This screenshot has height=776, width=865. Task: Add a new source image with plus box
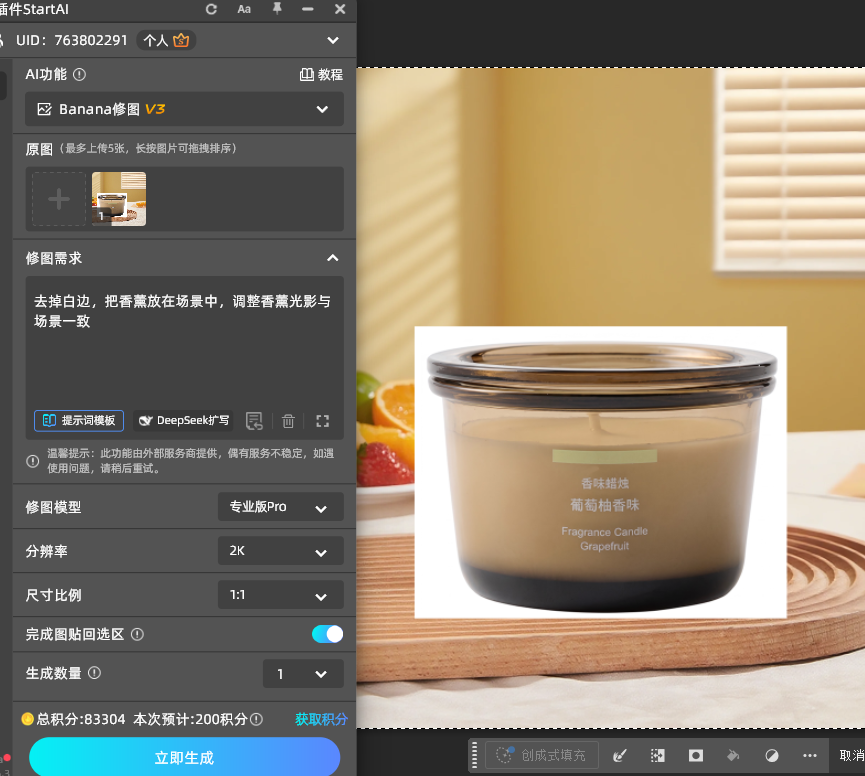point(59,199)
